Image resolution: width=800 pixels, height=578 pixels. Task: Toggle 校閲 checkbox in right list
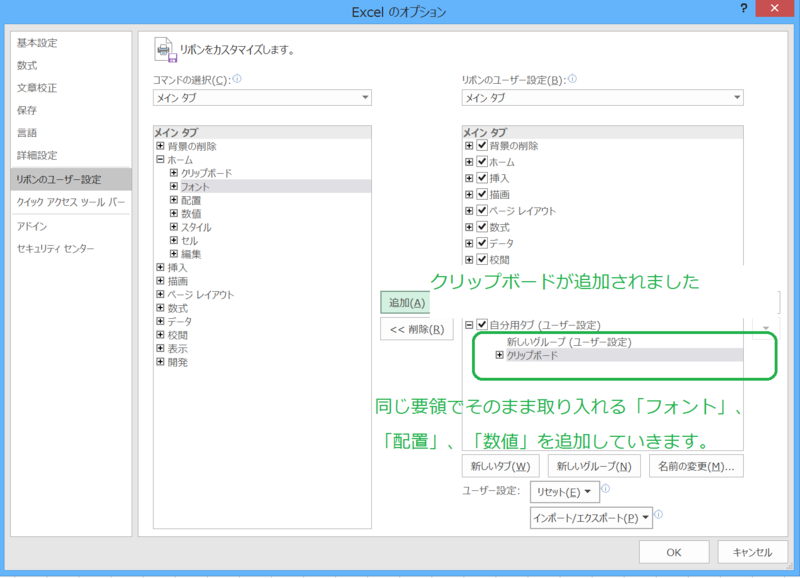coord(482,259)
